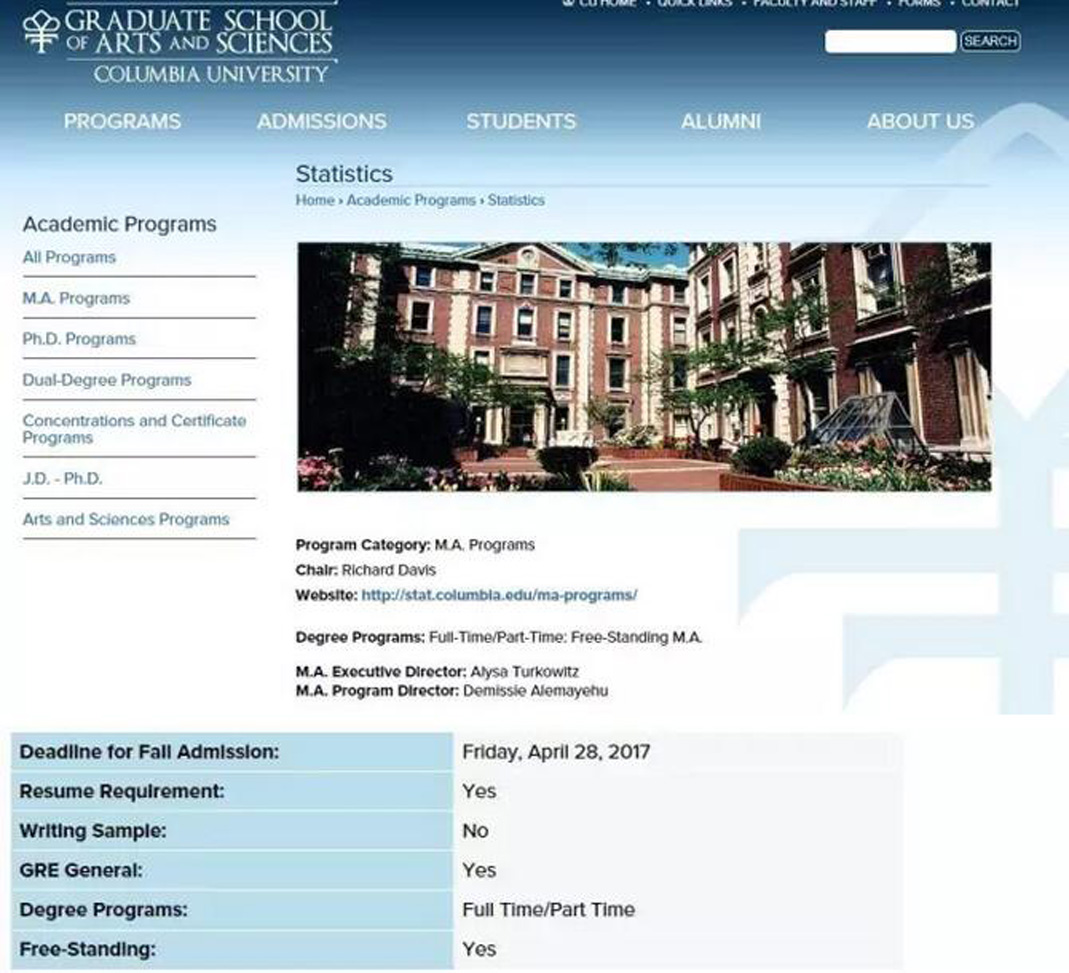Screen dimensions: 1069x973
Task: Open All Programs in the sidebar
Action: [x=69, y=258]
